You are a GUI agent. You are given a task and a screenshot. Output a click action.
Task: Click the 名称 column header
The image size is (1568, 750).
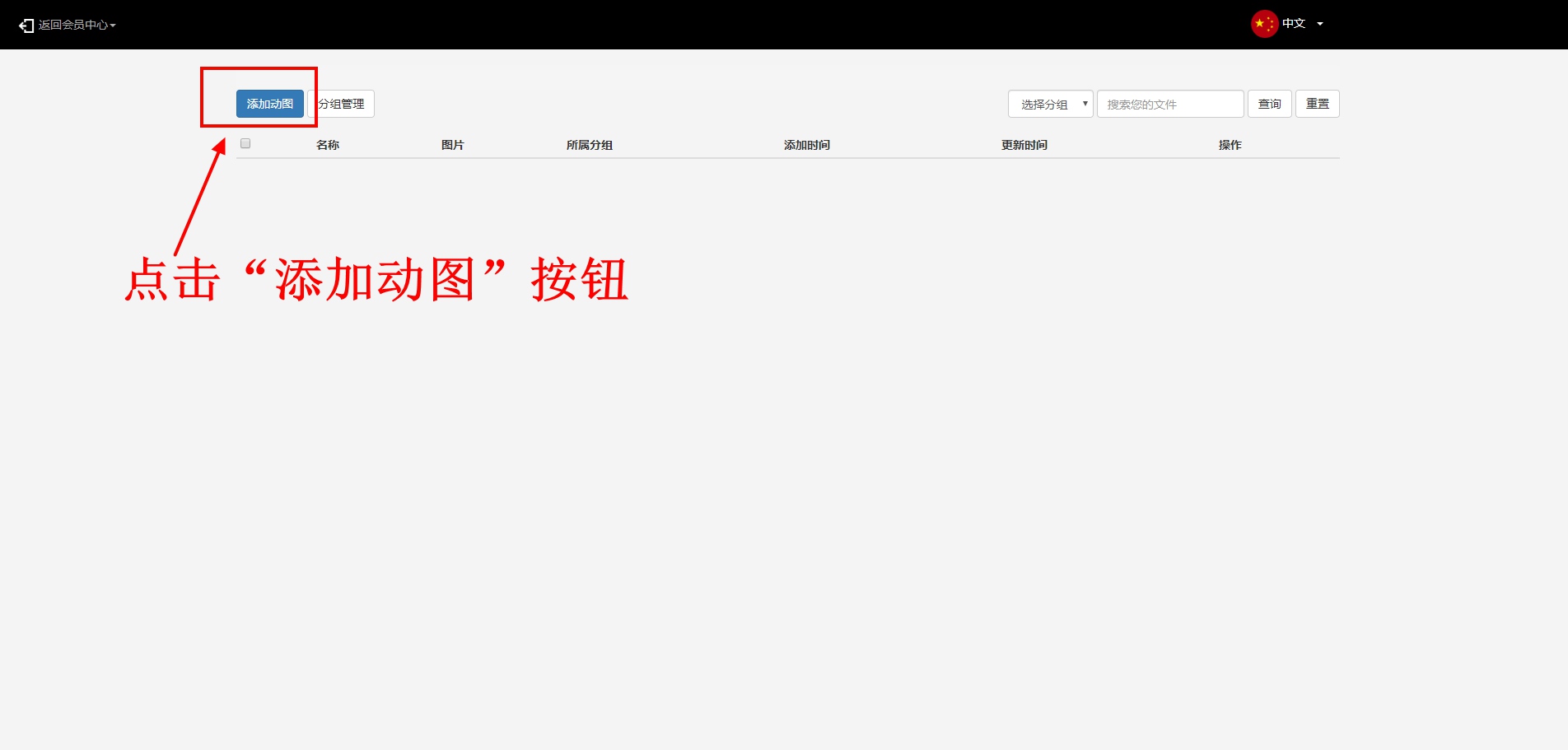[328, 145]
